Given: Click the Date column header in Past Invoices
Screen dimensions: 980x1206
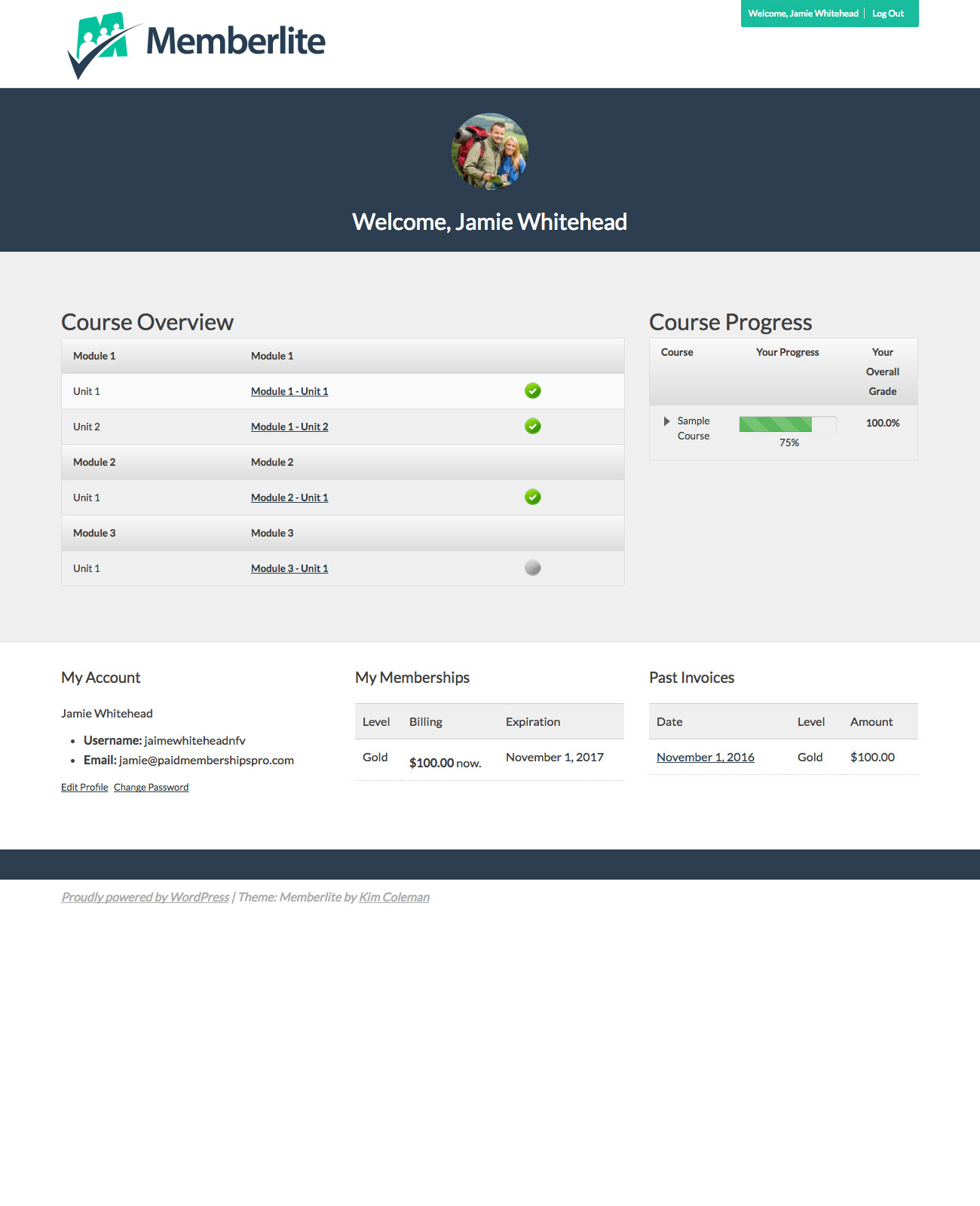Looking at the screenshot, I should [x=669, y=721].
